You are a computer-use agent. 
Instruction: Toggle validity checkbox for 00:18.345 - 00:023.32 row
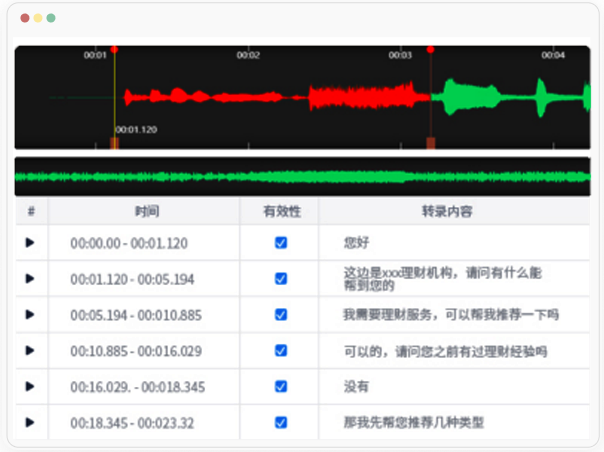(x=281, y=423)
